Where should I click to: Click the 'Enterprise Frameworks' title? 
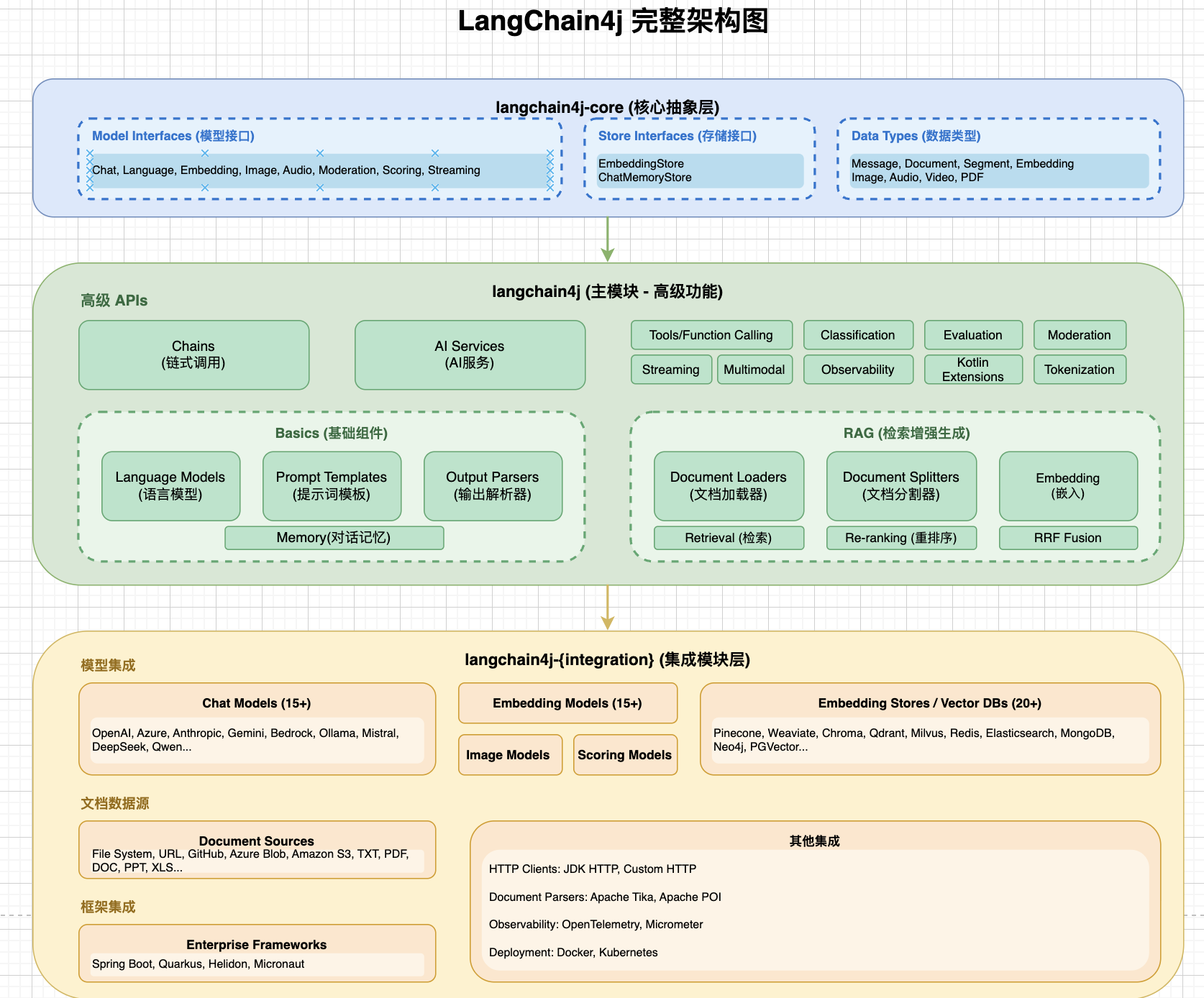[x=257, y=945]
